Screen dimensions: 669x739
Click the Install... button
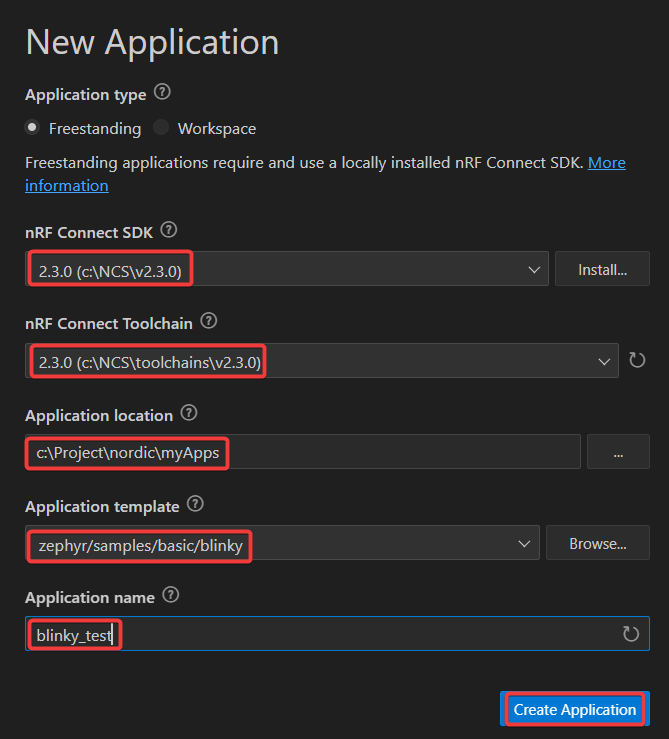(602, 269)
